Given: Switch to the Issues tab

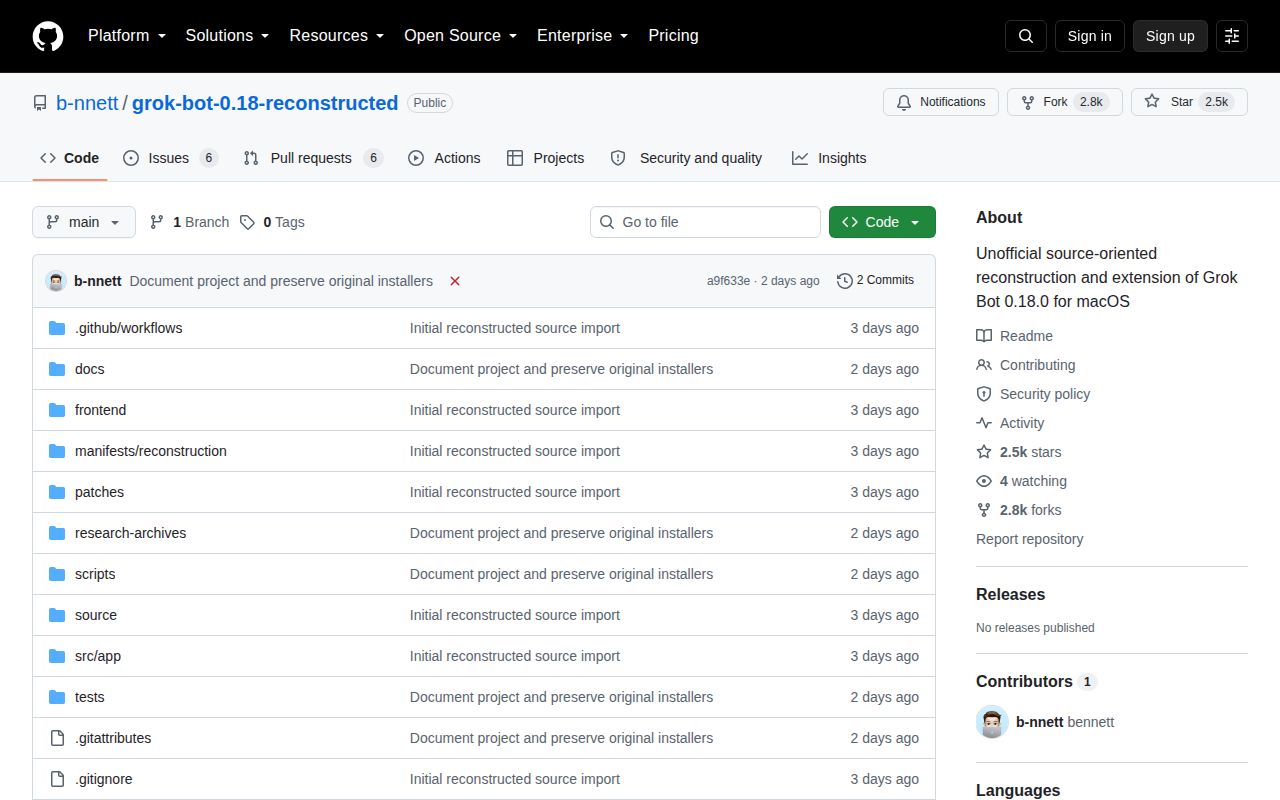Looking at the screenshot, I should 170,158.
